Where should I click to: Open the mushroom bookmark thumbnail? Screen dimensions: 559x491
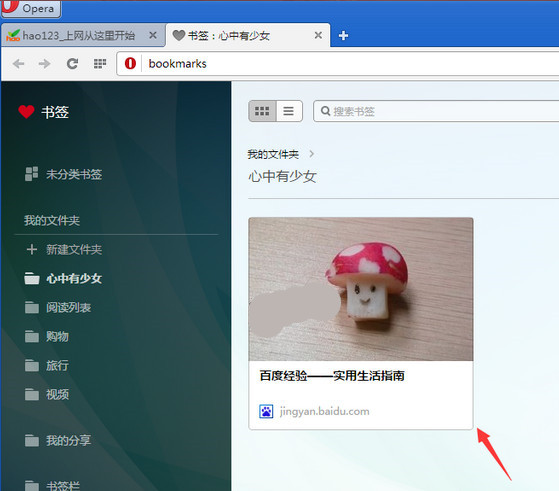(361, 289)
